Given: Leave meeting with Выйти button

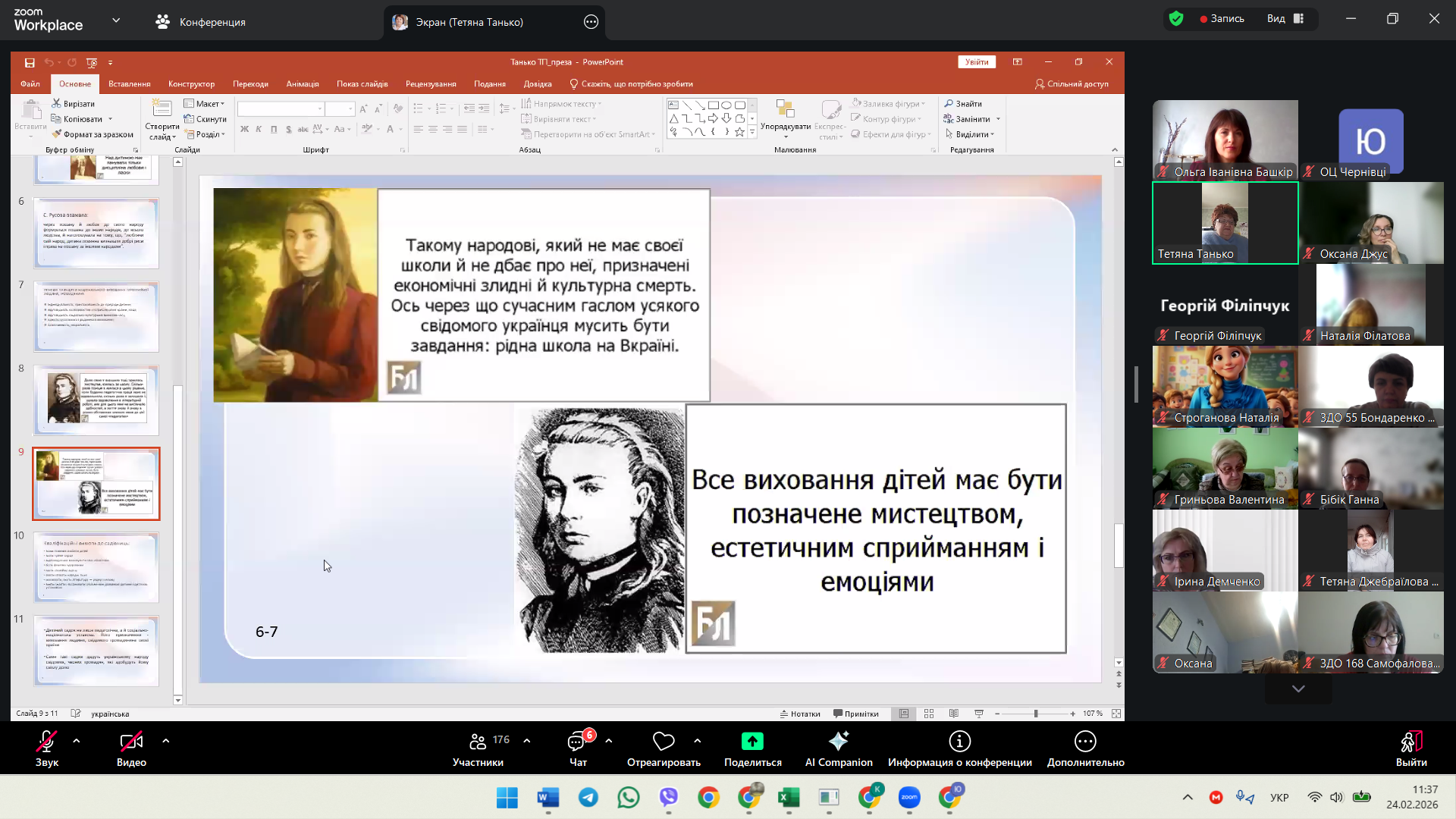Looking at the screenshot, I should coord(1411,748).
